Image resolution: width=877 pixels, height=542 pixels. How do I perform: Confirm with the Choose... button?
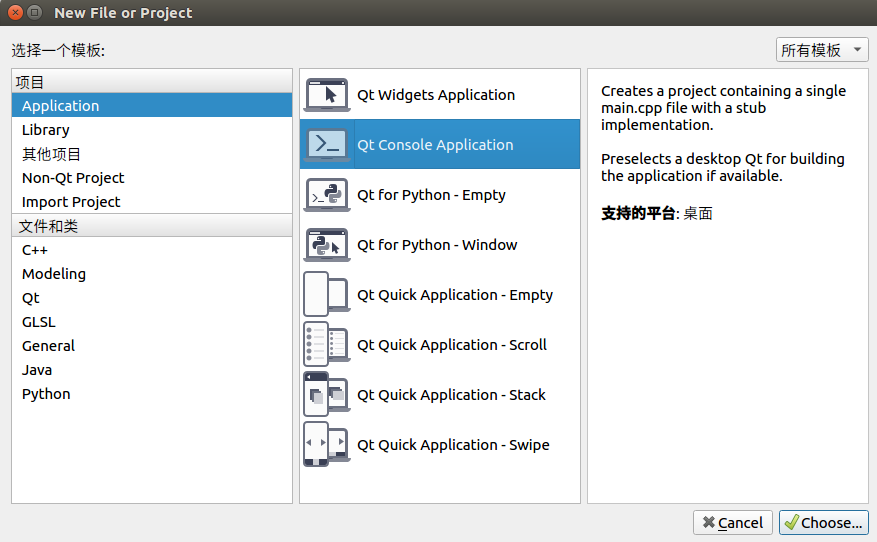(823, 522)
